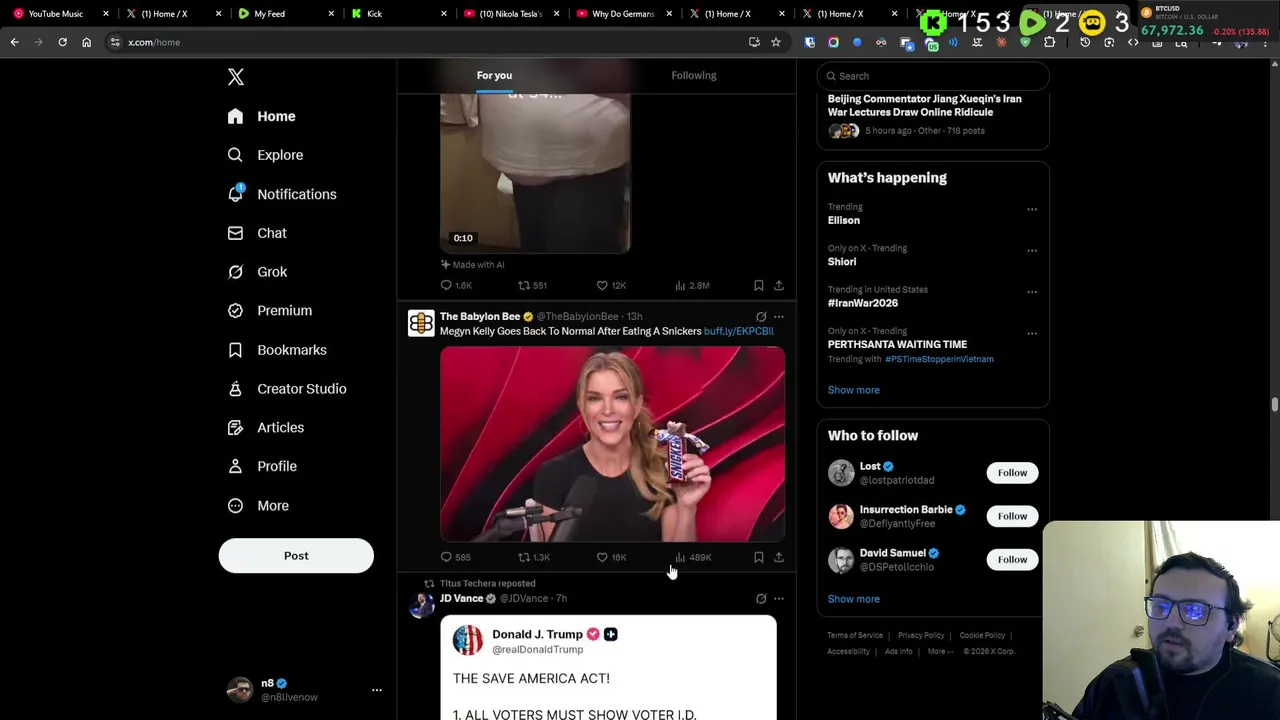Reply to the Babylon Bee post
The image size is (1280, 720).
pyautogui.click(x=456, y=557)
